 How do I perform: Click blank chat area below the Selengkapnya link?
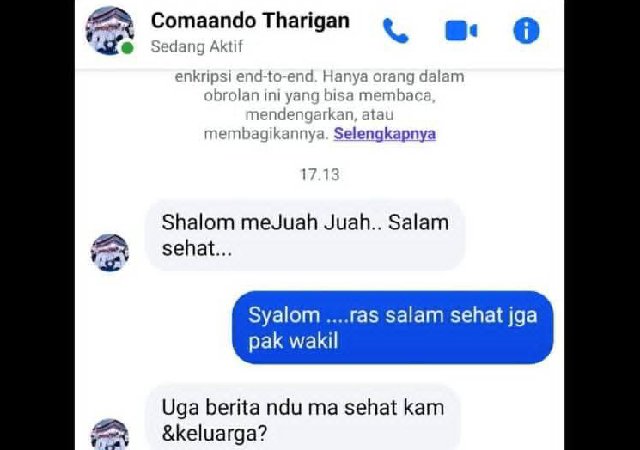320,154
